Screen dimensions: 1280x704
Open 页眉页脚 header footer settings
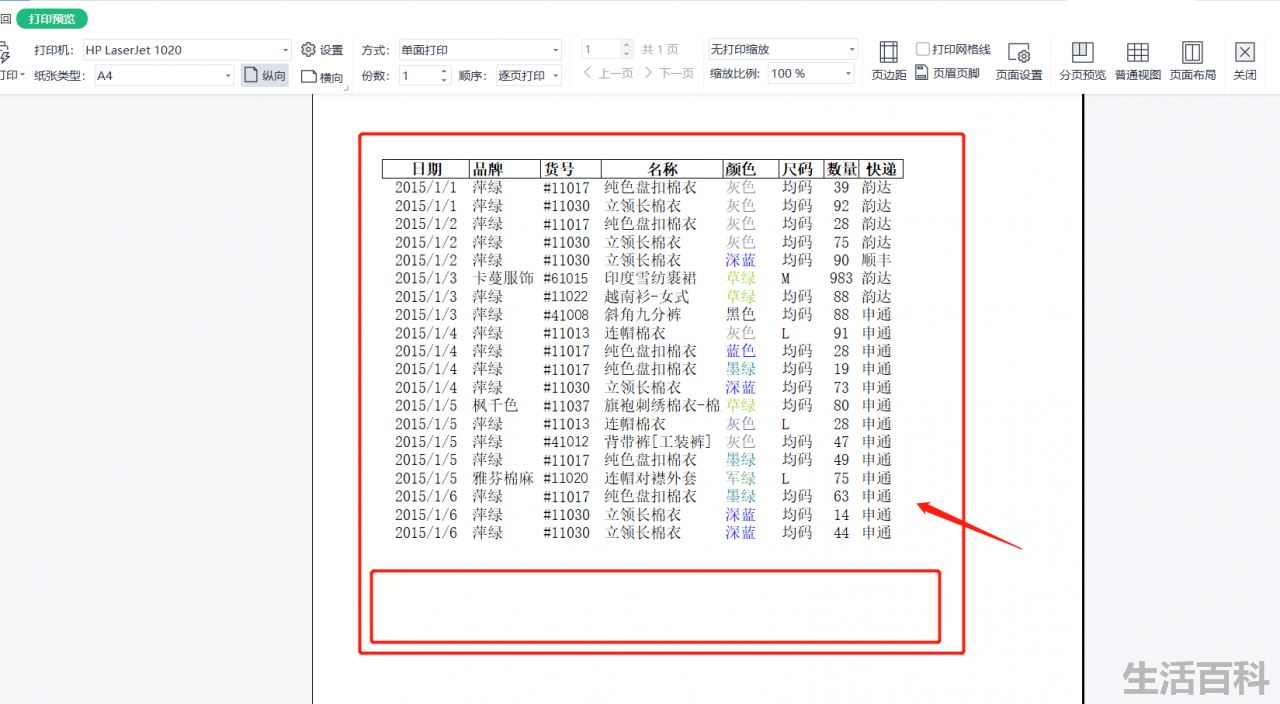coord(948,74)
